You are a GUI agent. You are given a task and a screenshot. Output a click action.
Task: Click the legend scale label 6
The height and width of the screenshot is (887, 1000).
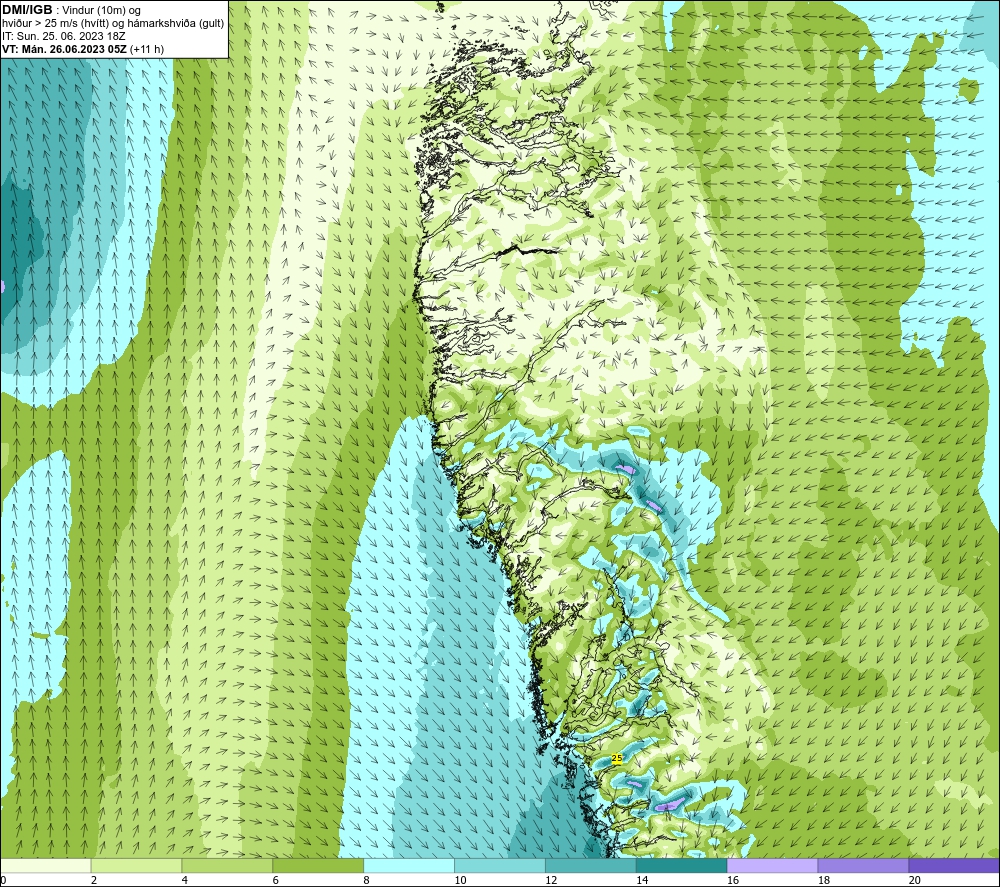pos(276,881)
